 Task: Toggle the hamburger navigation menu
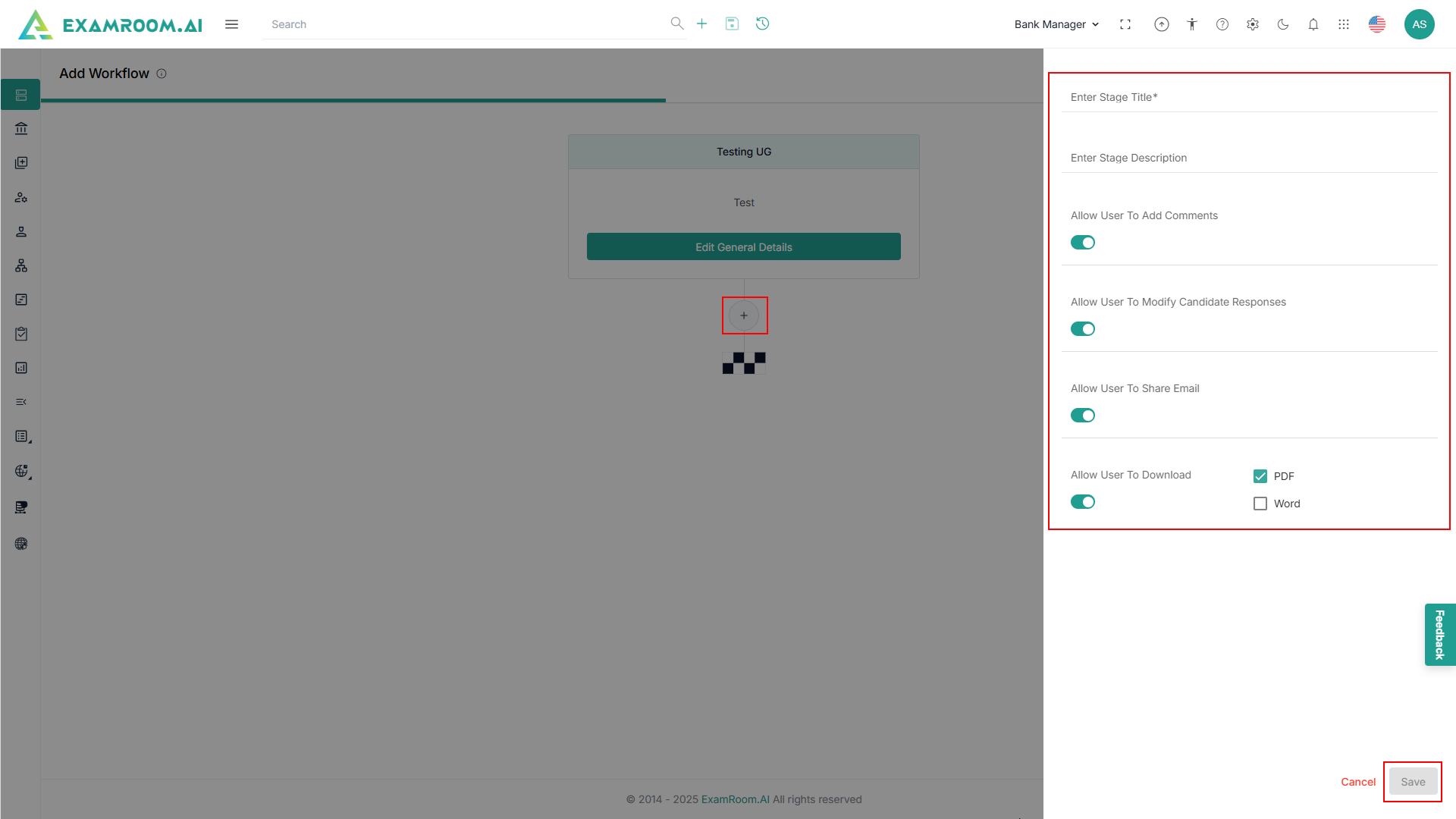pos(232,24)
